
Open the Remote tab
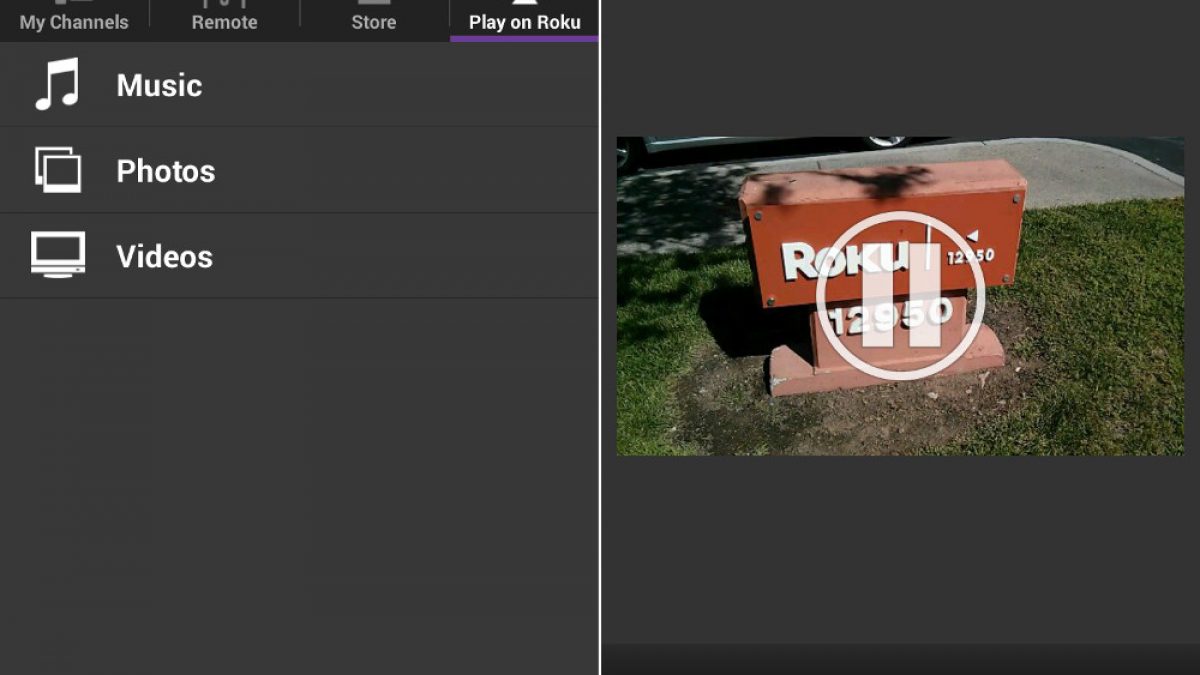224,22
